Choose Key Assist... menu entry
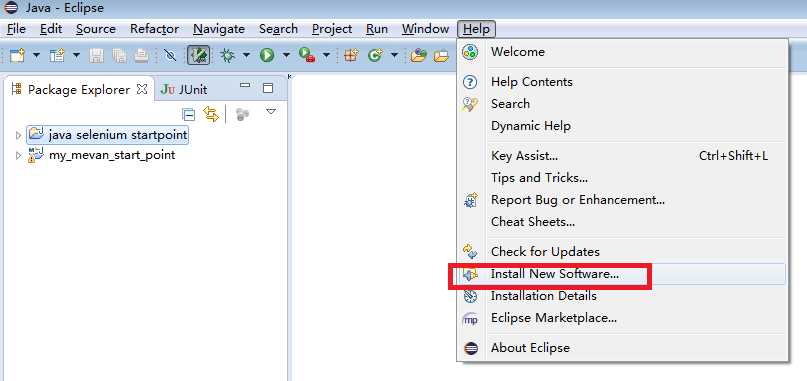 622,156
